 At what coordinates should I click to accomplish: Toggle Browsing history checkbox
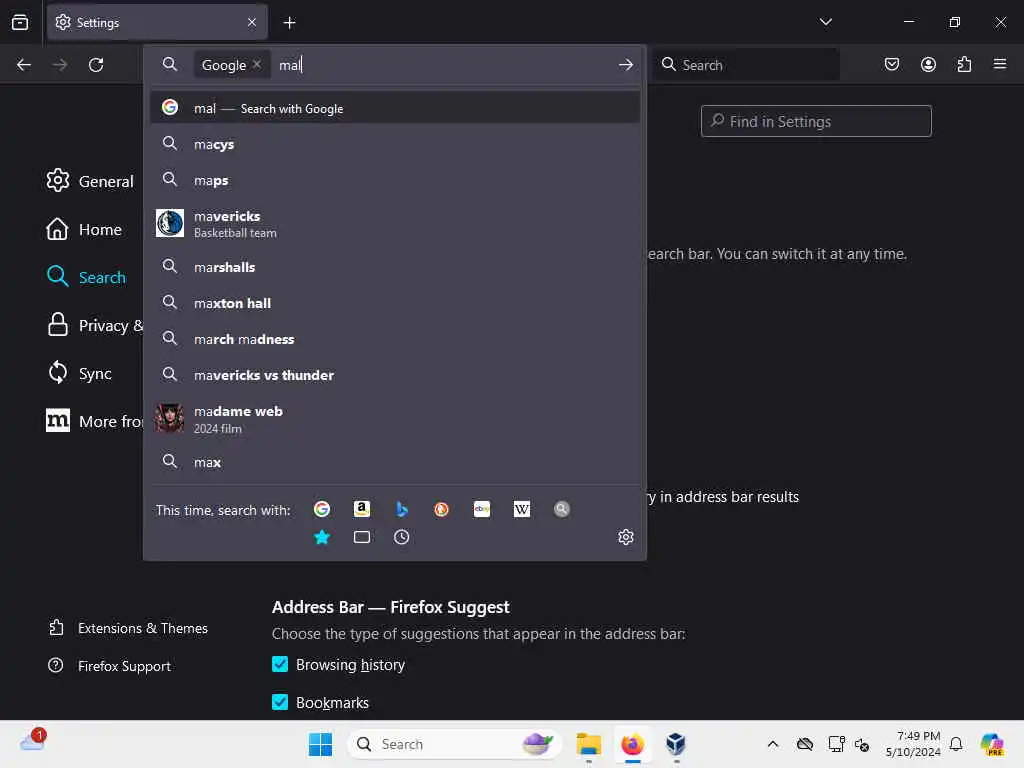point(280,664)
